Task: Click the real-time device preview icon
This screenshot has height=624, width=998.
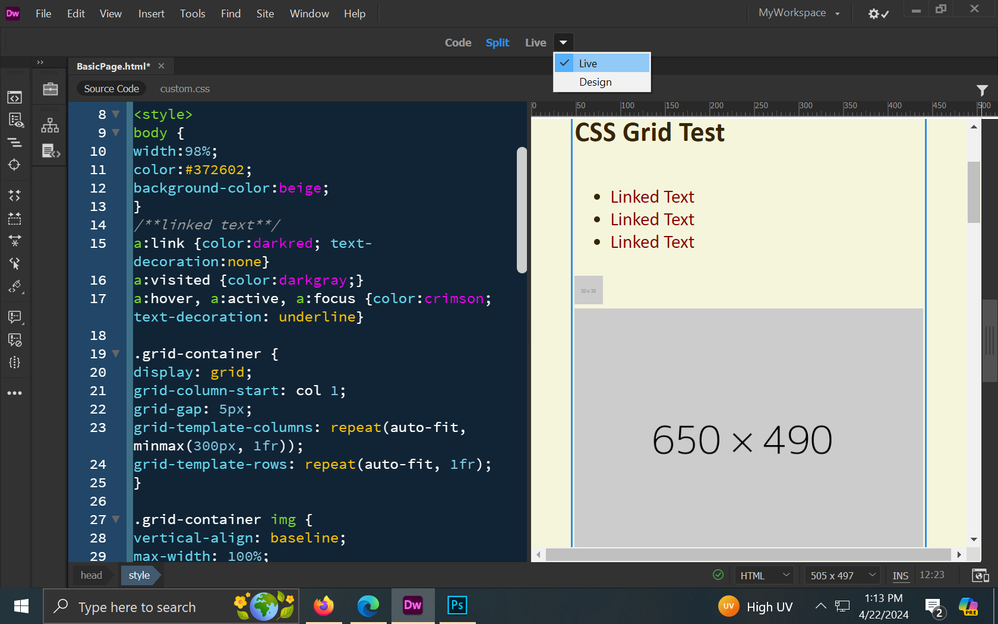Action: click(980, 576)
